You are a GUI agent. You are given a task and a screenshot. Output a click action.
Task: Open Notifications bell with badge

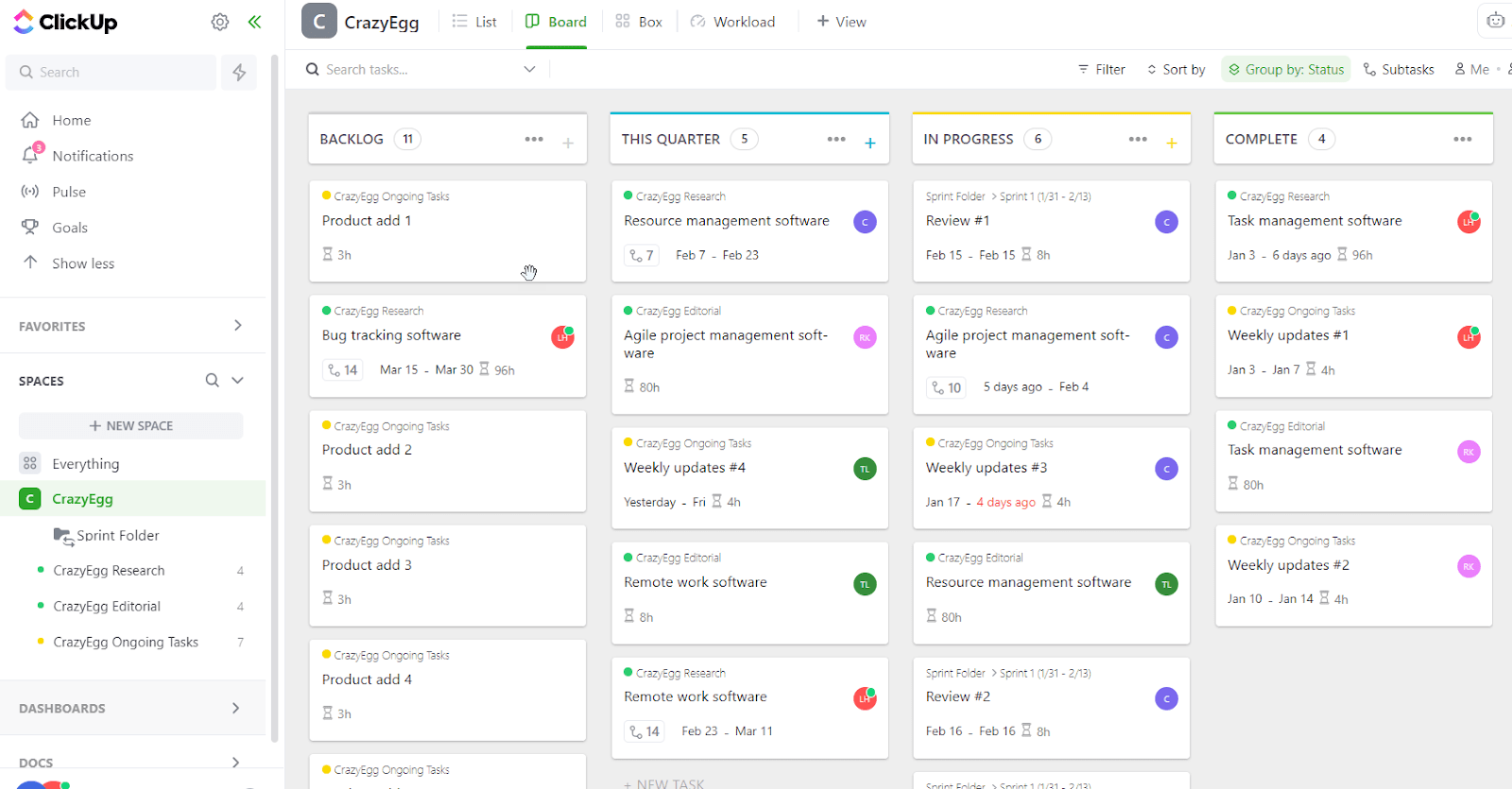point(31,154)
